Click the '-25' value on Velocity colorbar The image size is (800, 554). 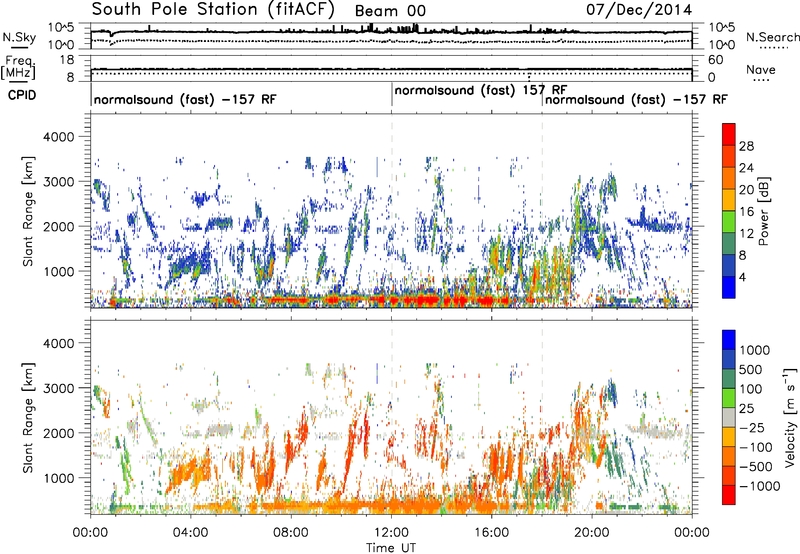pyautogui.click(x=752, y=428)
